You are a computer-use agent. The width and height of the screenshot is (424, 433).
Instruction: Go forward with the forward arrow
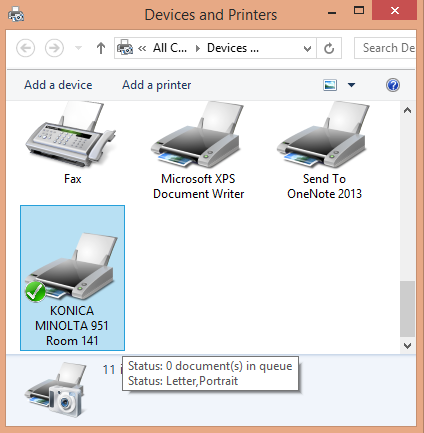(x=54, y=48)
